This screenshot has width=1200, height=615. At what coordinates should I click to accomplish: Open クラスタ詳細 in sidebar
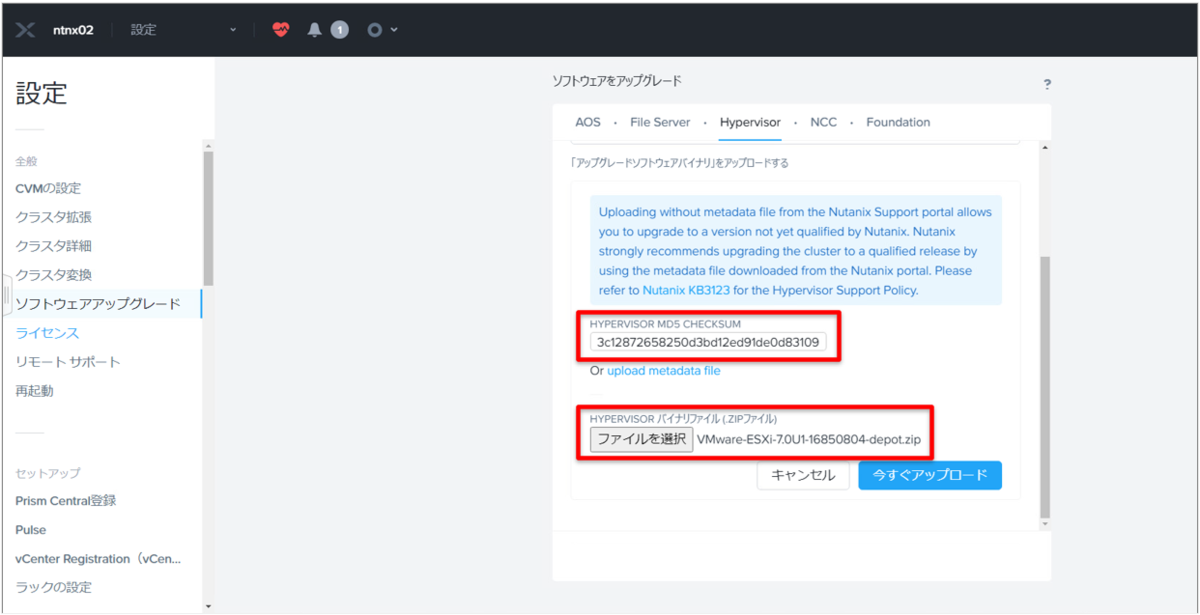coord(53,246)
